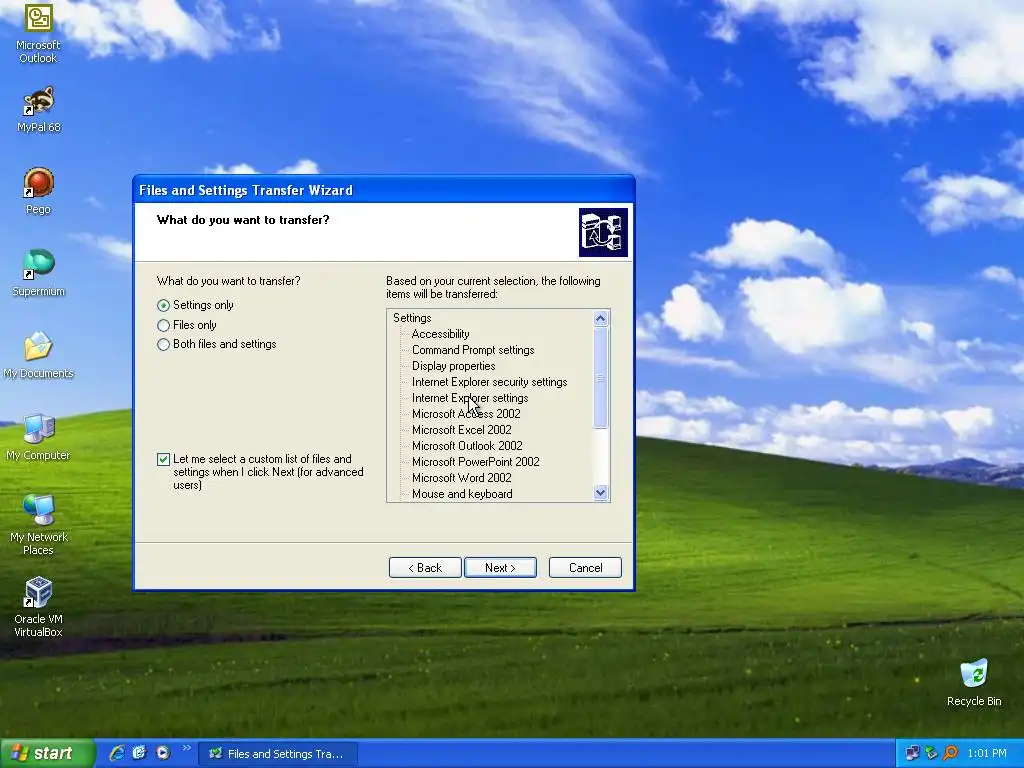Select Microsoft Outlook 2002 in the list
This screenshot has width=1024, height=768.
(467, 446)
